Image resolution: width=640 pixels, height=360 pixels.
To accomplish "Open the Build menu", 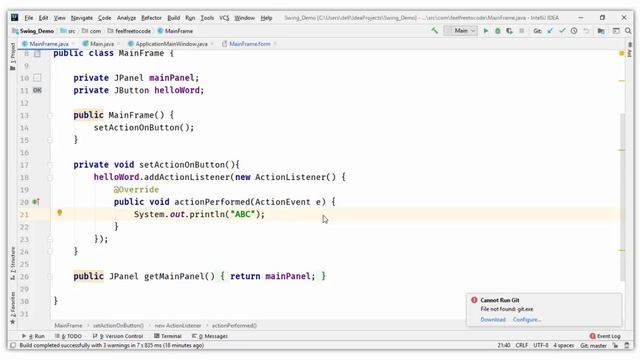I will 173,18.
